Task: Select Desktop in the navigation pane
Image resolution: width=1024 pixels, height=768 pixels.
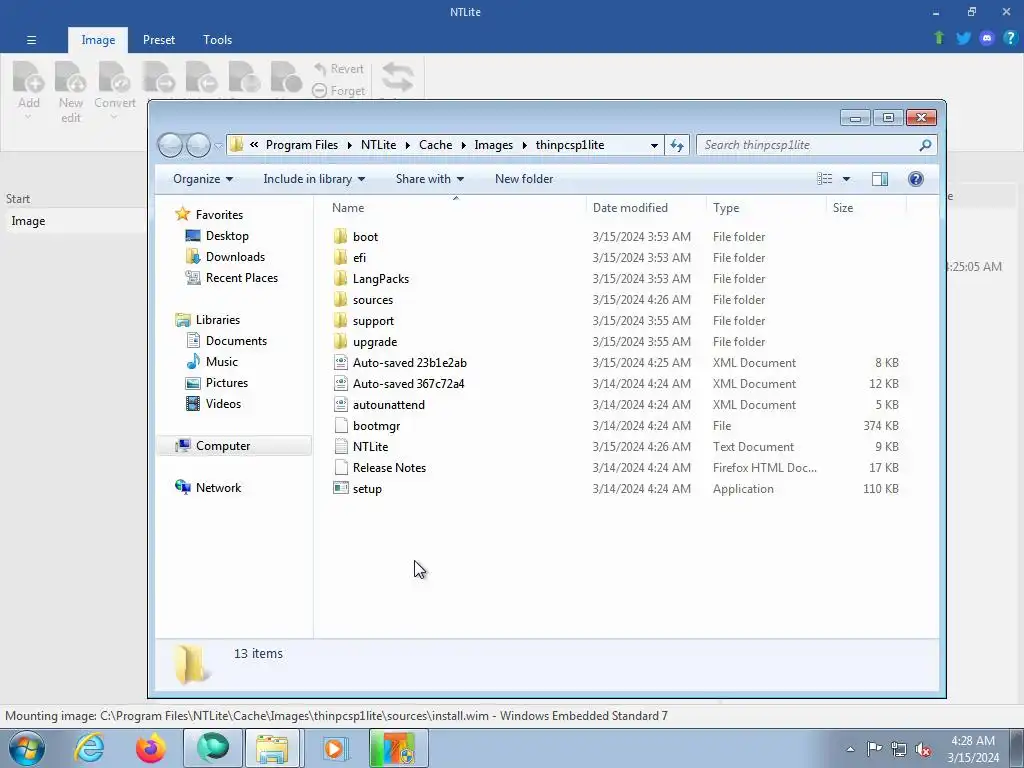Action: click(x=217, y=236)
